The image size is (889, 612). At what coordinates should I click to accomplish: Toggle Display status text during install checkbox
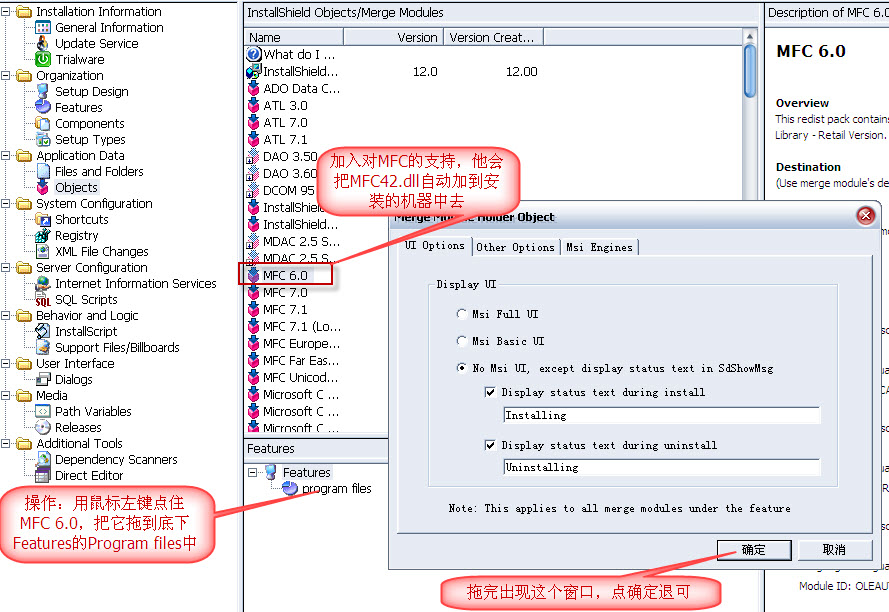490,392
